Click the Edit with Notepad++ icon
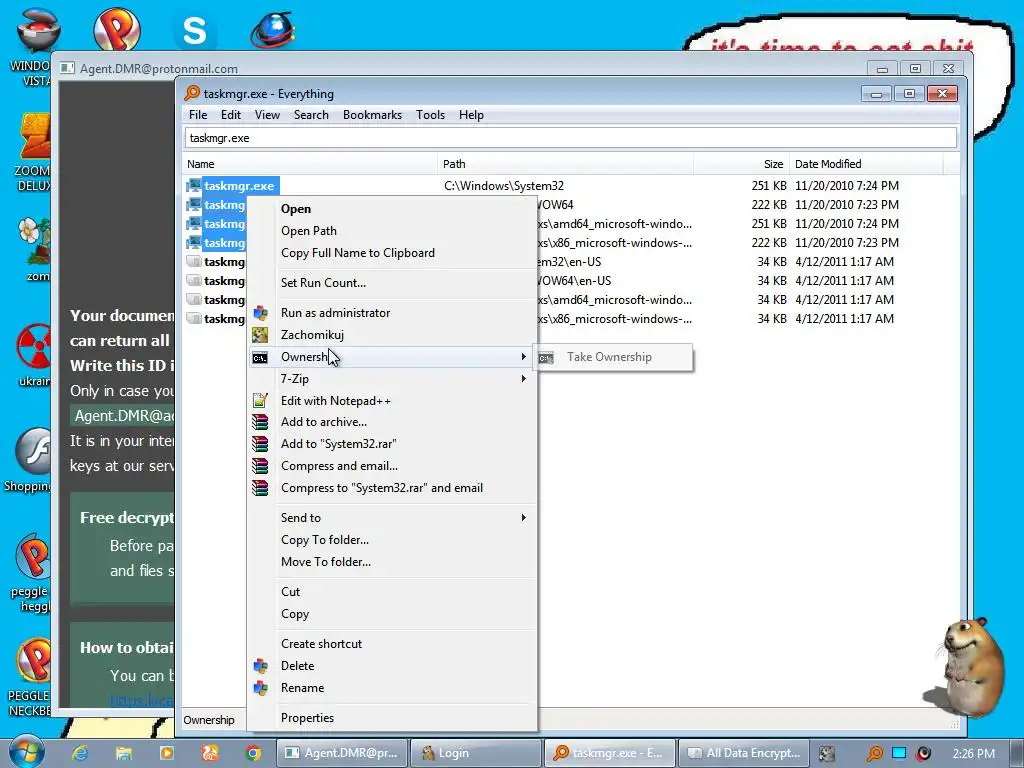The height and width of the screenshot is (768, 1024). coord(260,400)
